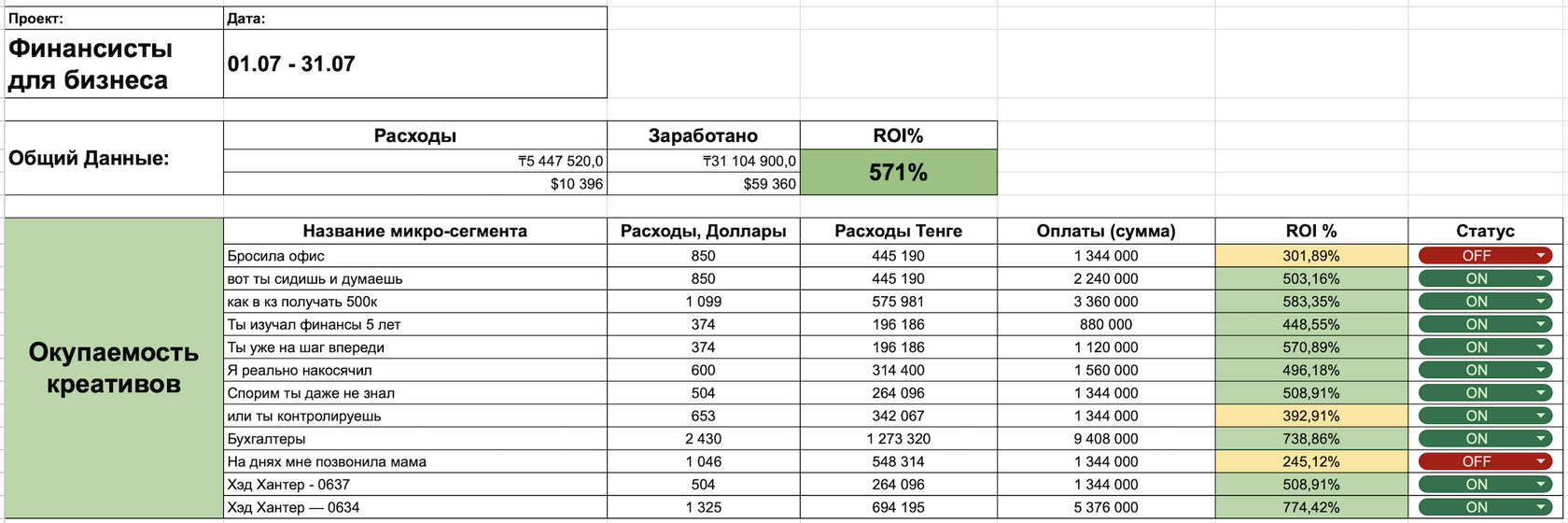Click the Окупаемость креативов merged cell
Screen dimensions: 1568x523
[x=114, y=369]
